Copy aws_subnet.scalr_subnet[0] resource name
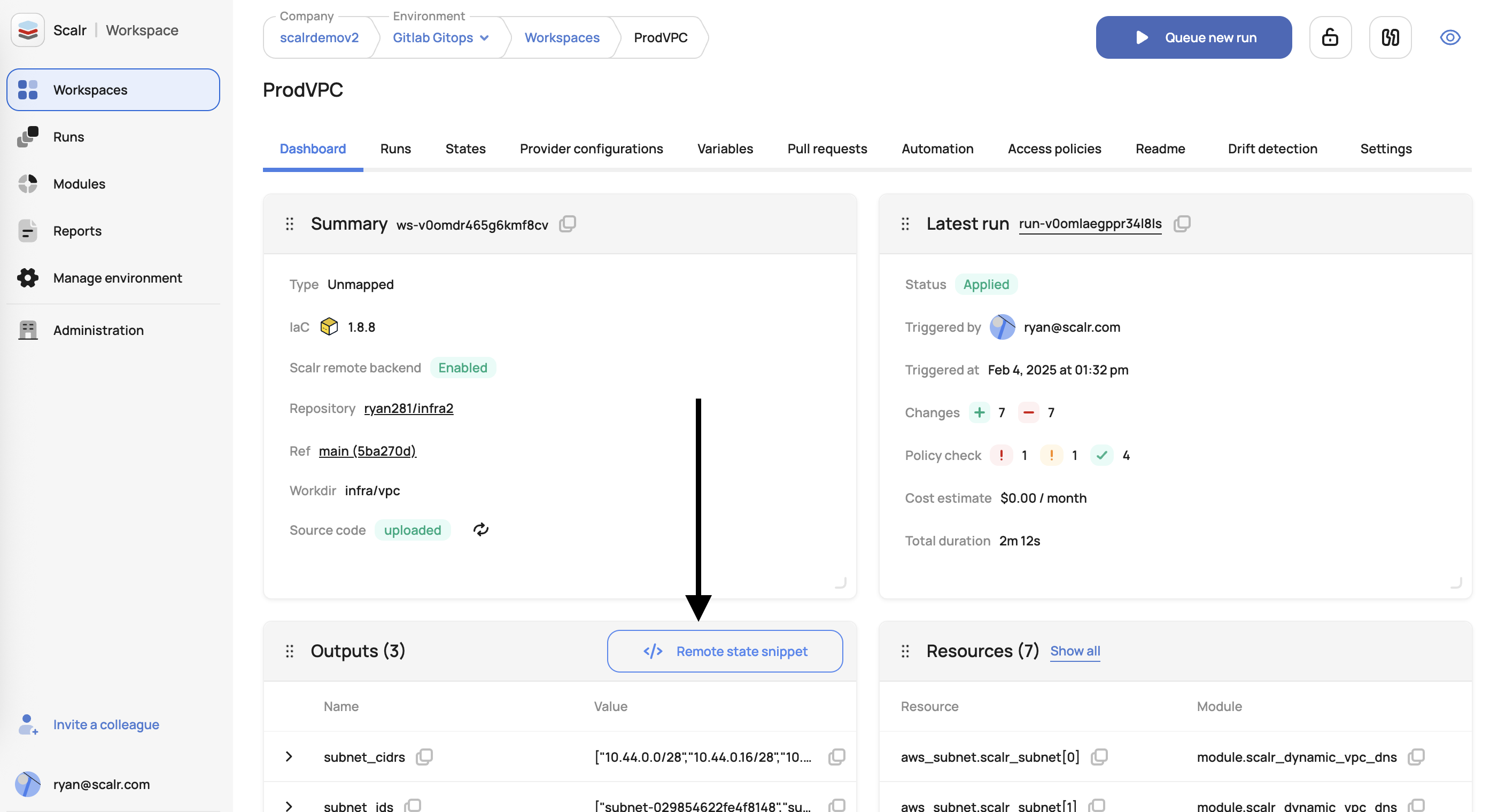Image resolution: width=1490 pixels, height=812 pixels. pyautogui.click(x=1099, y=756)
